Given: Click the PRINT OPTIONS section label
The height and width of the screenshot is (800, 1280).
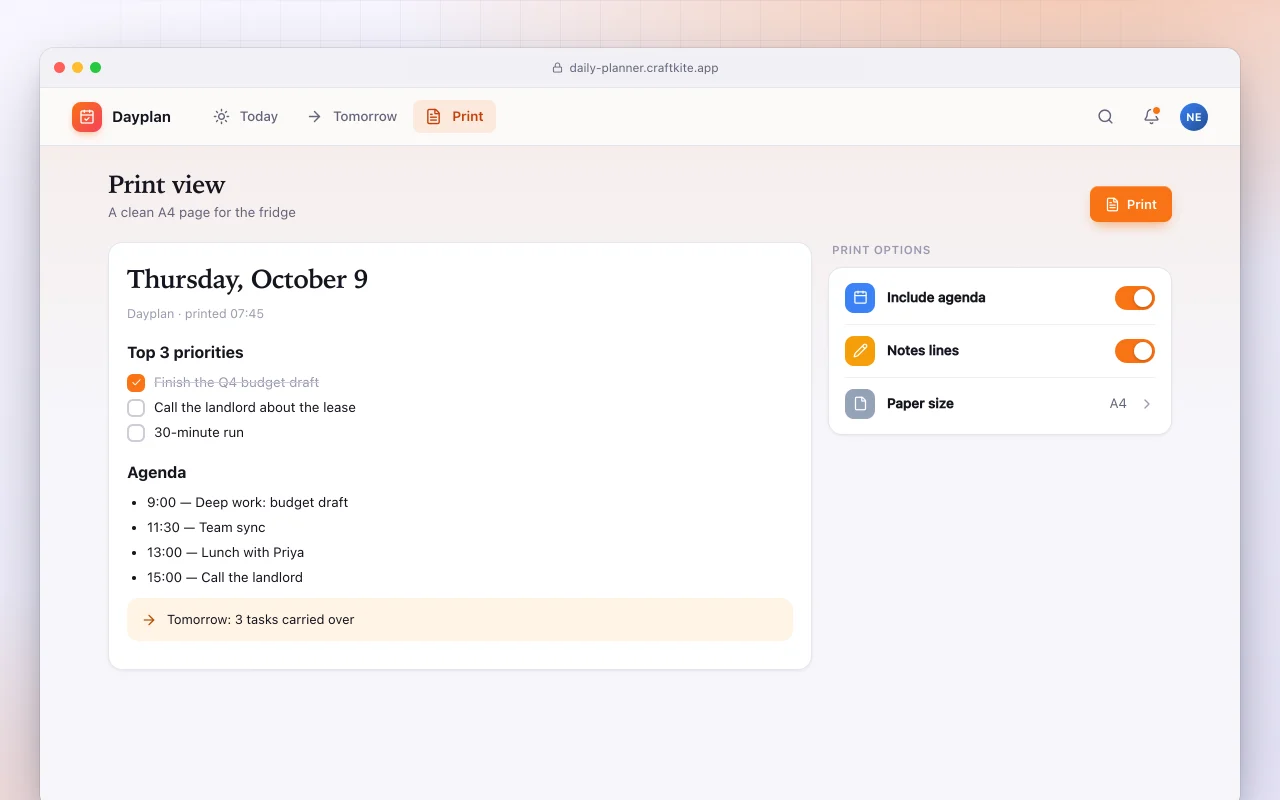Looking at the screenshot, I should pos(881,250).
